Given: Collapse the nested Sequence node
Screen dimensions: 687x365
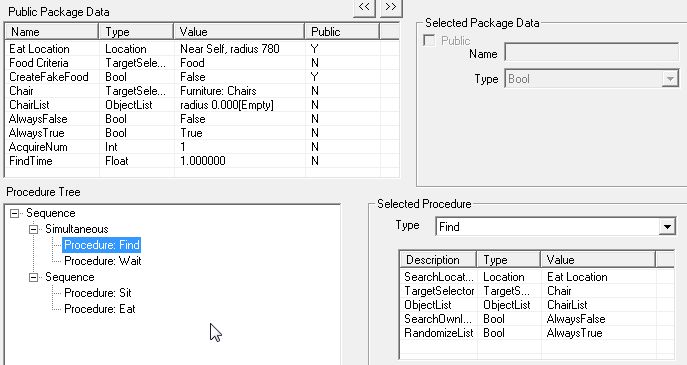Looking at the screenshot, I should 34,277.
